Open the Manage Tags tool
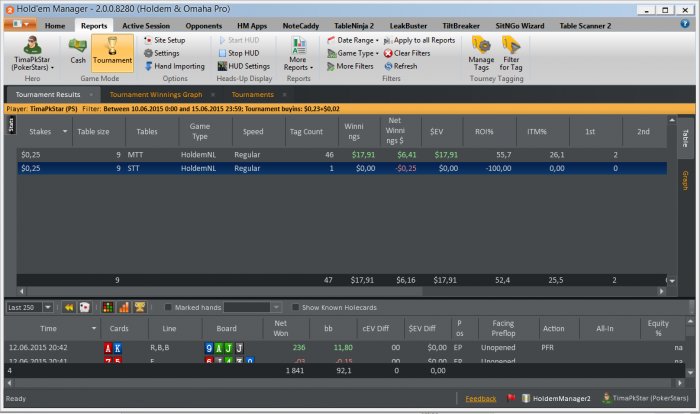This screenshot has width=700, height=414. pyautogui.click(x=481, y=52)
